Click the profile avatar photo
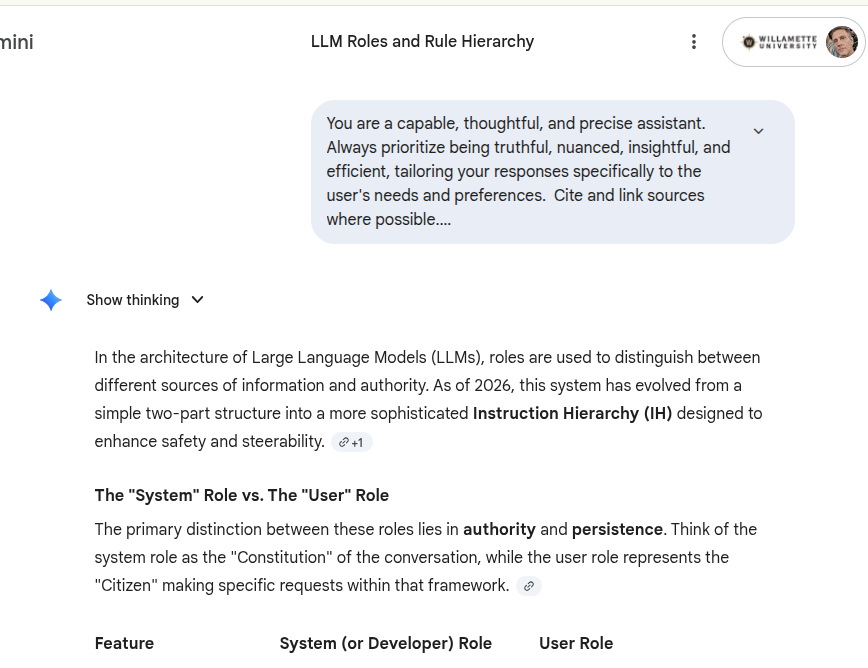Screen dimensions: 868x668 pos(841,42)
